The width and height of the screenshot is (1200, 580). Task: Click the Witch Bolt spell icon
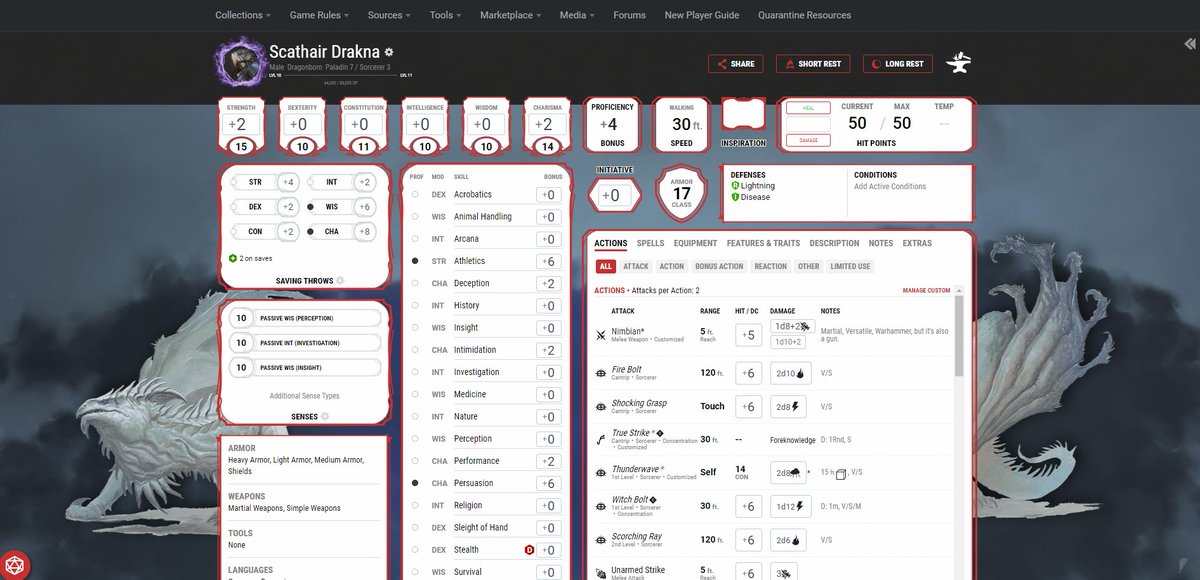(x=600, y=507)
